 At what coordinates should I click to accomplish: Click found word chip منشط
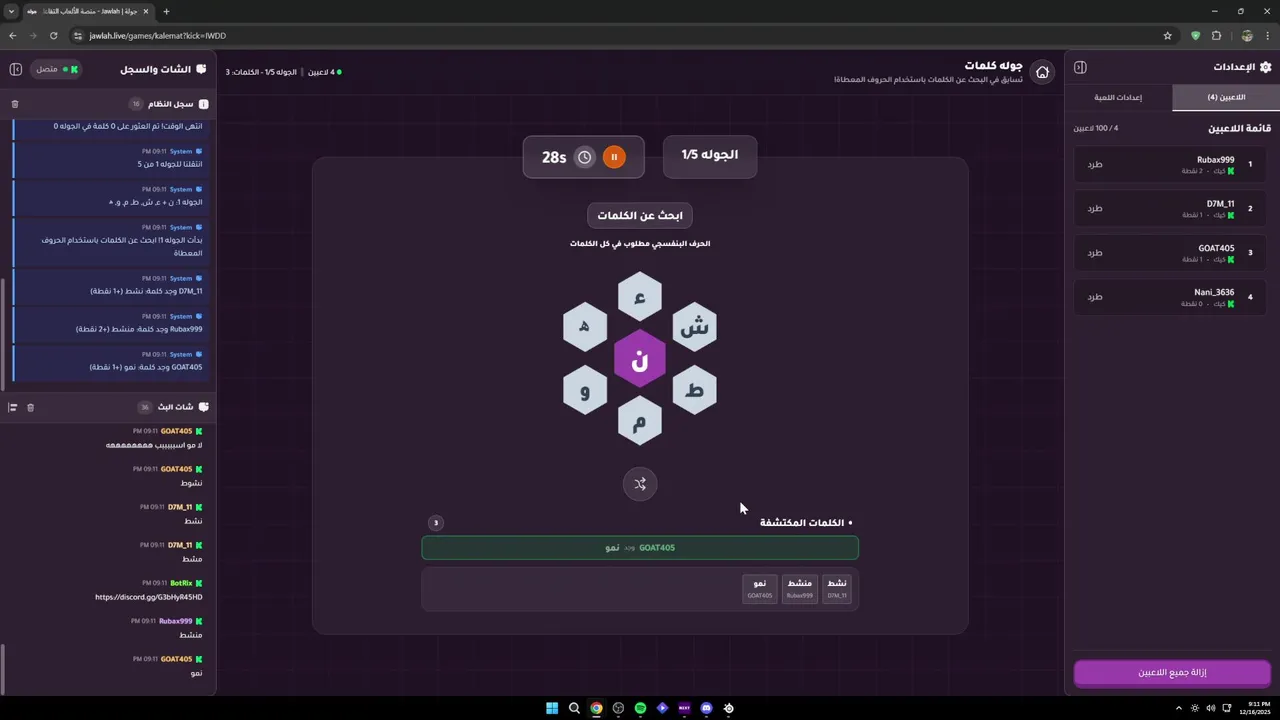point(800,588)
